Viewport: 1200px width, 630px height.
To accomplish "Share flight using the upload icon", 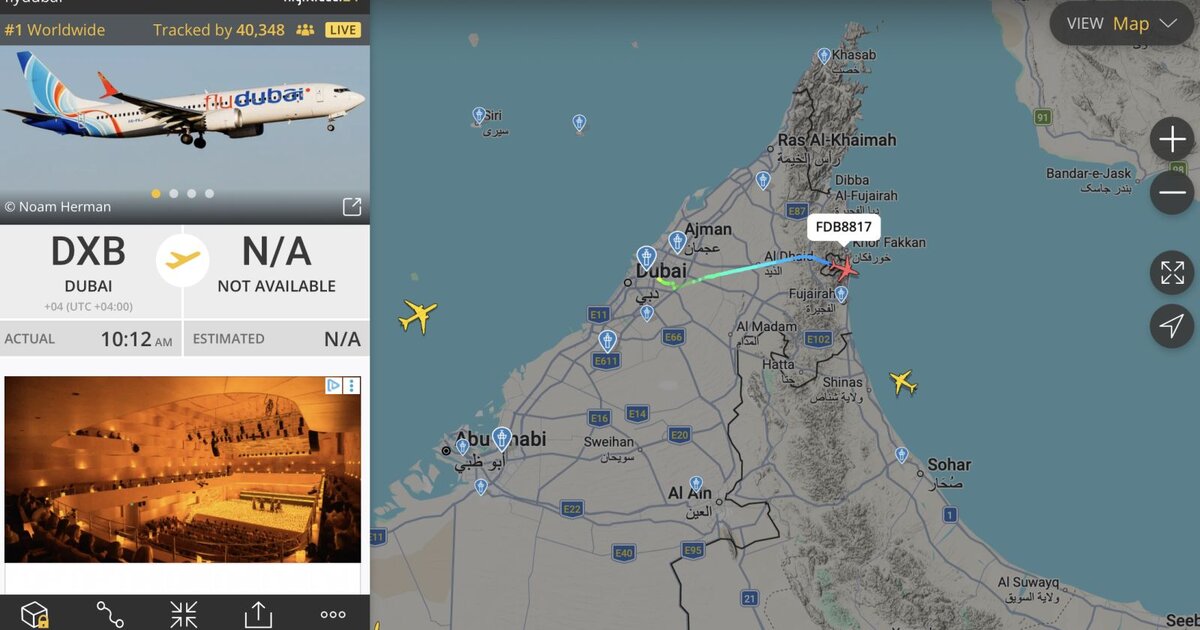I will (258, 614).
